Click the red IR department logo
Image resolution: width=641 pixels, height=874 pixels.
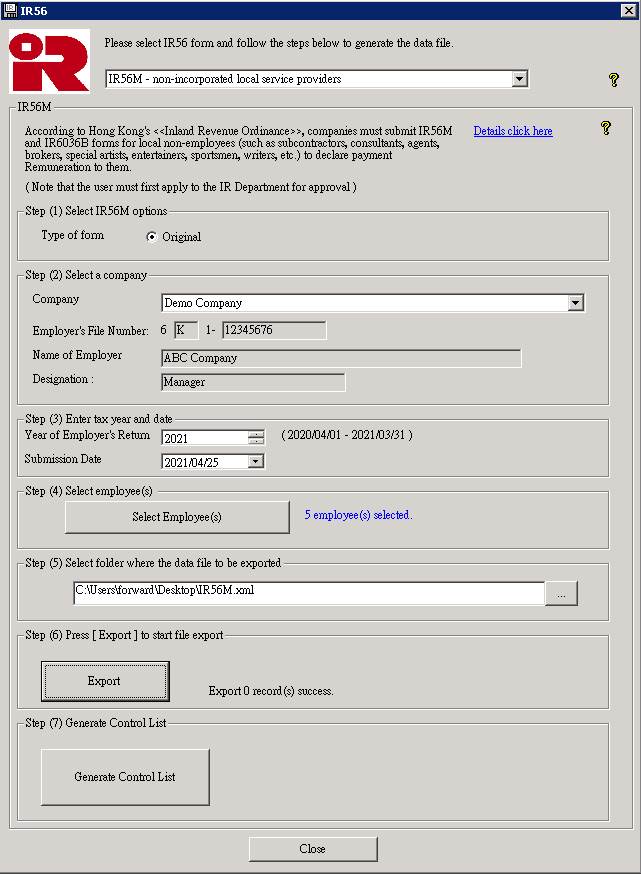tap(49, 61)
